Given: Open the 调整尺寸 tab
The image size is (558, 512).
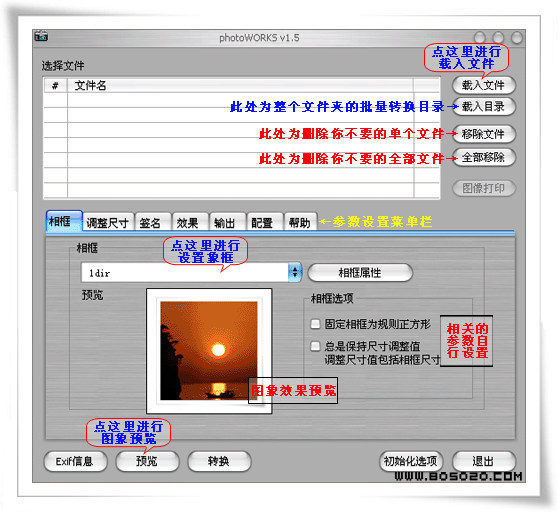Looking at the screenshot, I should [108, 223].
